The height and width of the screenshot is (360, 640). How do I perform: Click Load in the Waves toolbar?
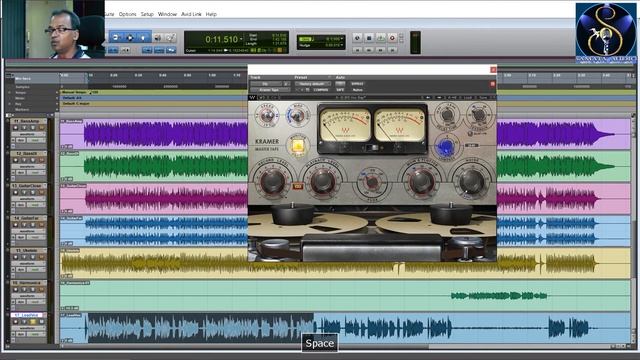tap(468, 98)
